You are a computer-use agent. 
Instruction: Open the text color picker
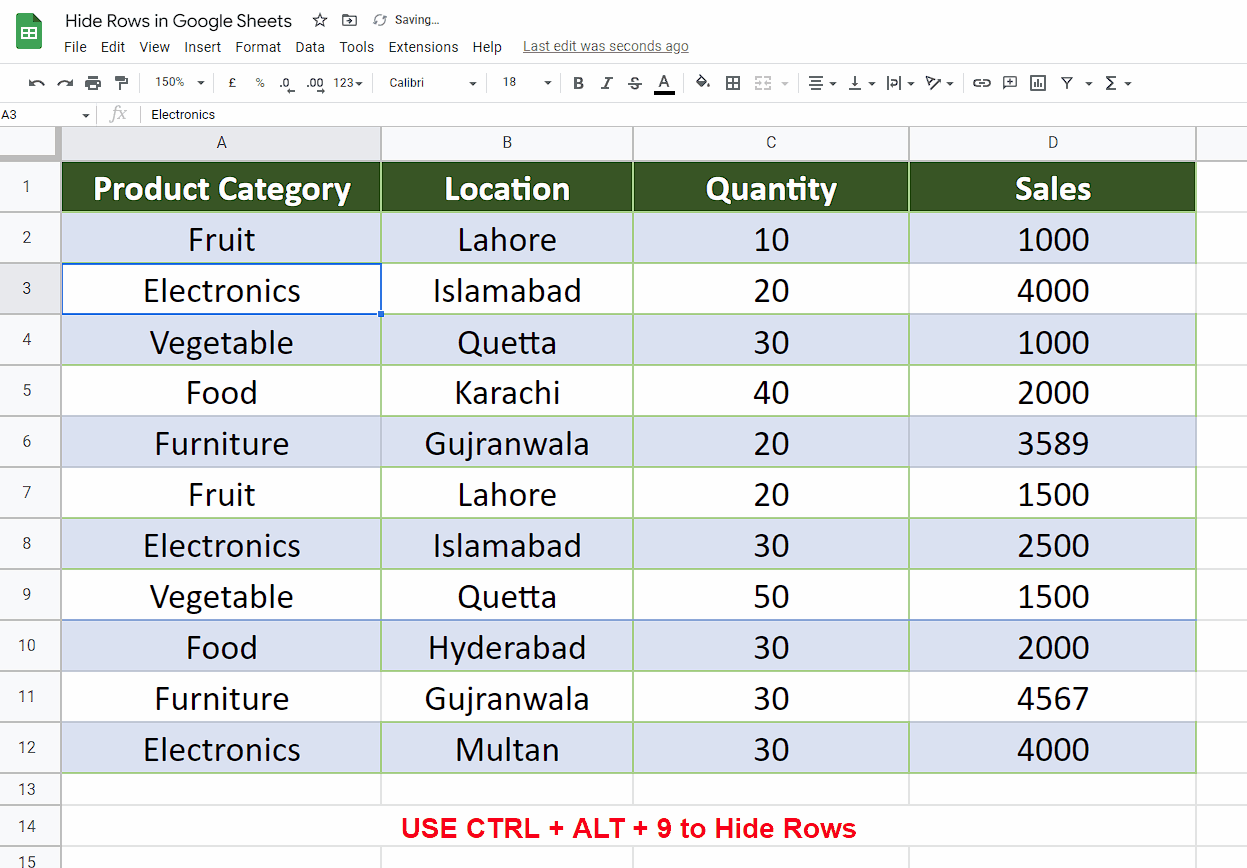coord(664,82)
